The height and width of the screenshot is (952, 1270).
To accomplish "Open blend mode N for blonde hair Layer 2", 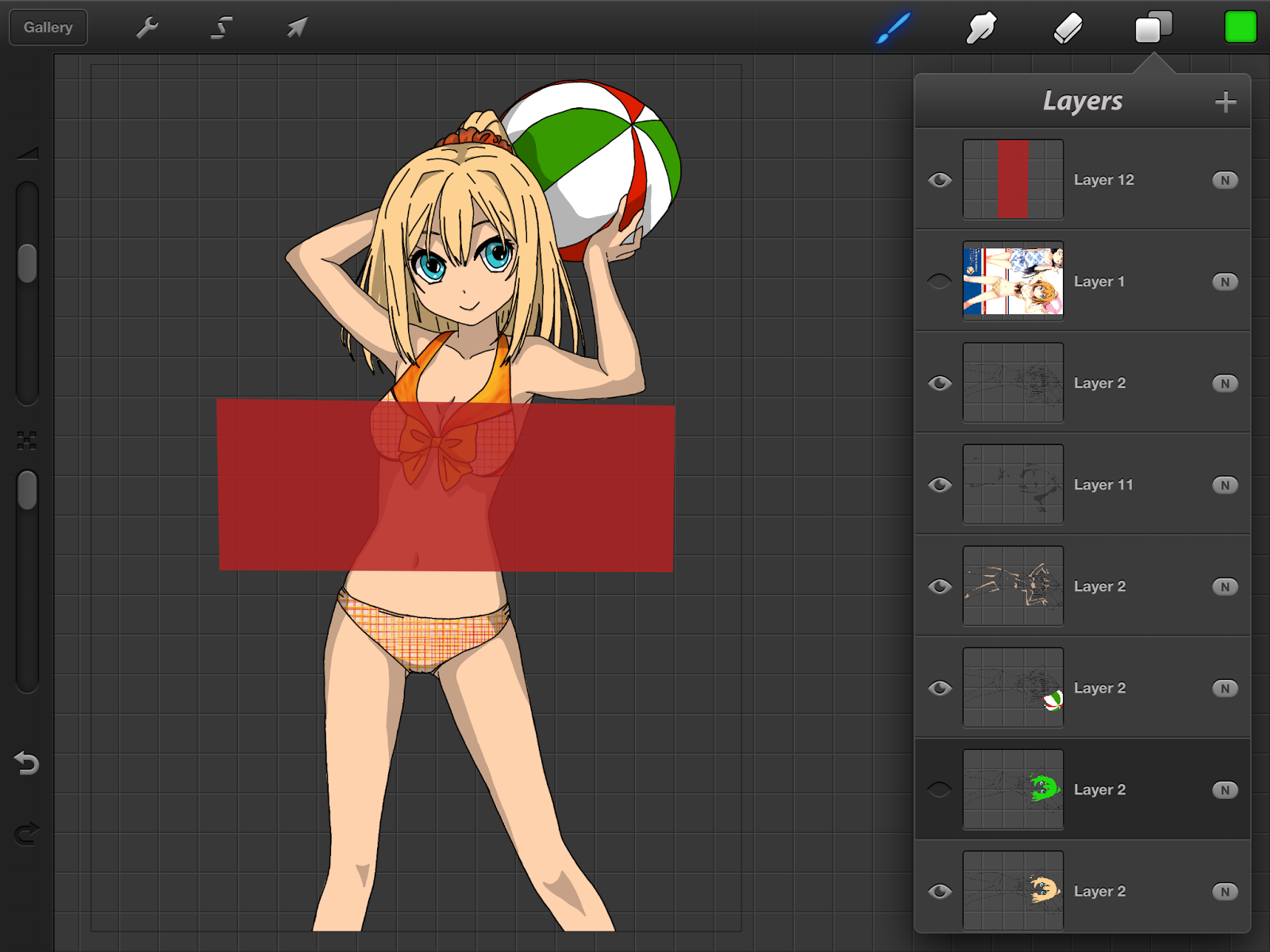I will point(1225,891).
